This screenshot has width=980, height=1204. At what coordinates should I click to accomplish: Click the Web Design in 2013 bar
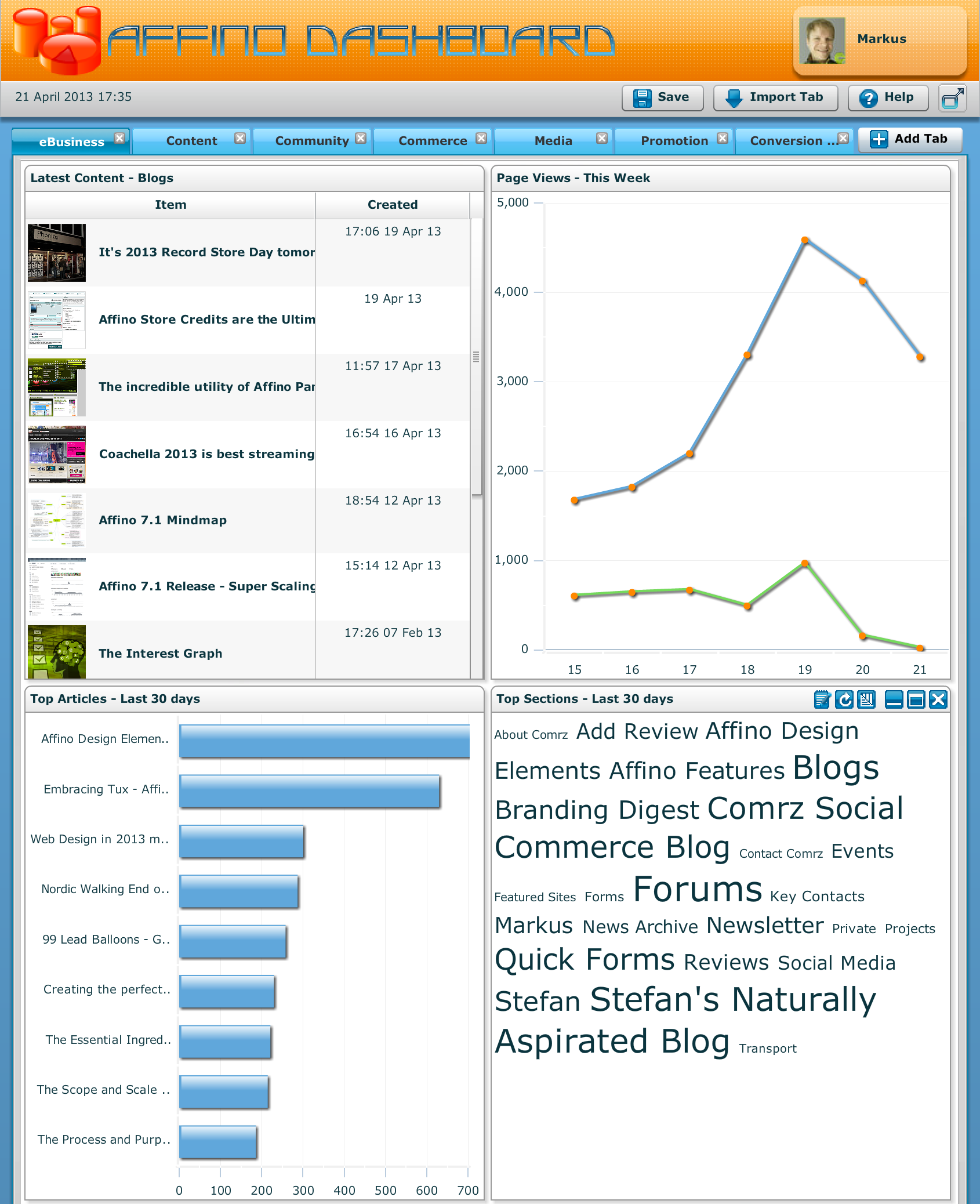pyautogui.click(x=242, y=841)
